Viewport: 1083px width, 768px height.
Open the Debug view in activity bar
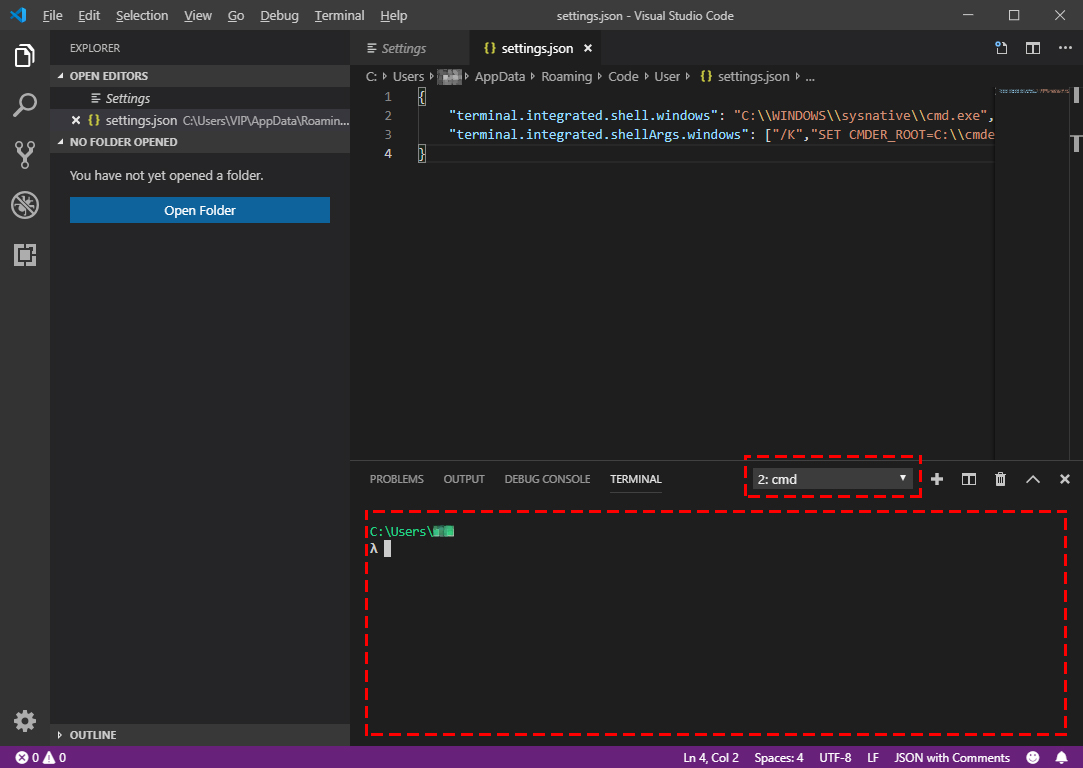pos(25,205)
